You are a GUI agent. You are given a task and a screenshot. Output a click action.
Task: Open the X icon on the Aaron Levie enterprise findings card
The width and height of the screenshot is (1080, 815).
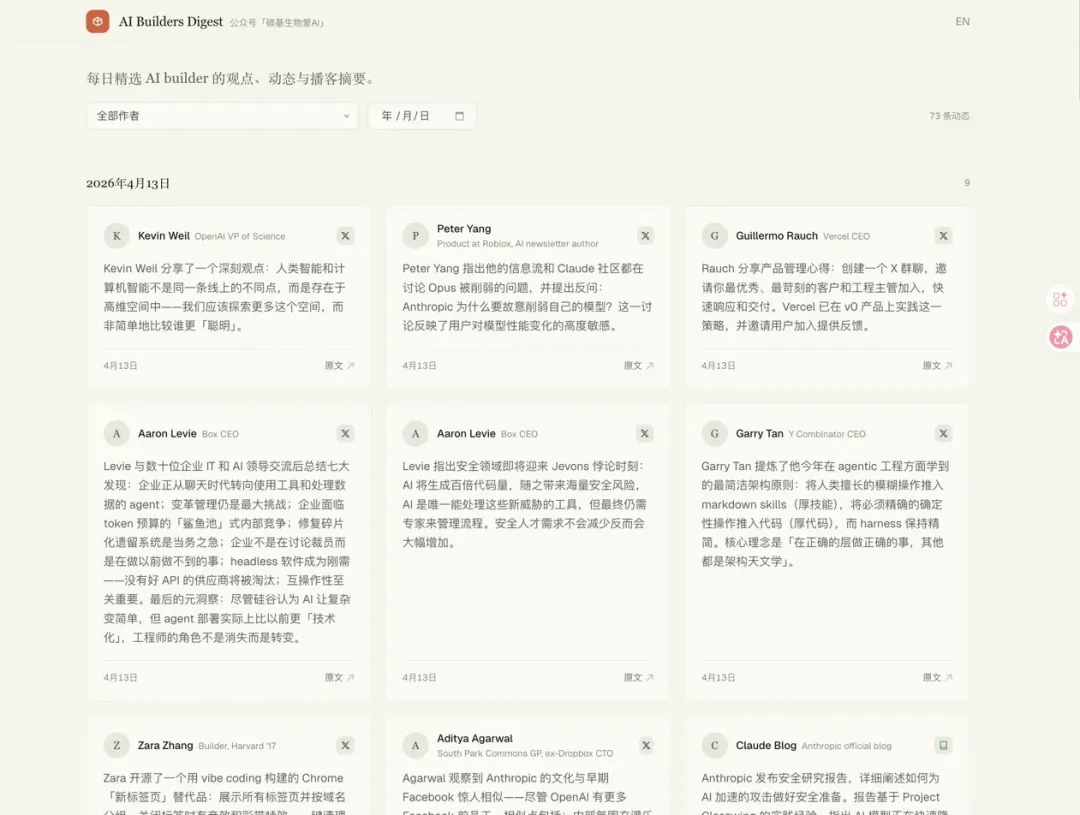(345, 433)
